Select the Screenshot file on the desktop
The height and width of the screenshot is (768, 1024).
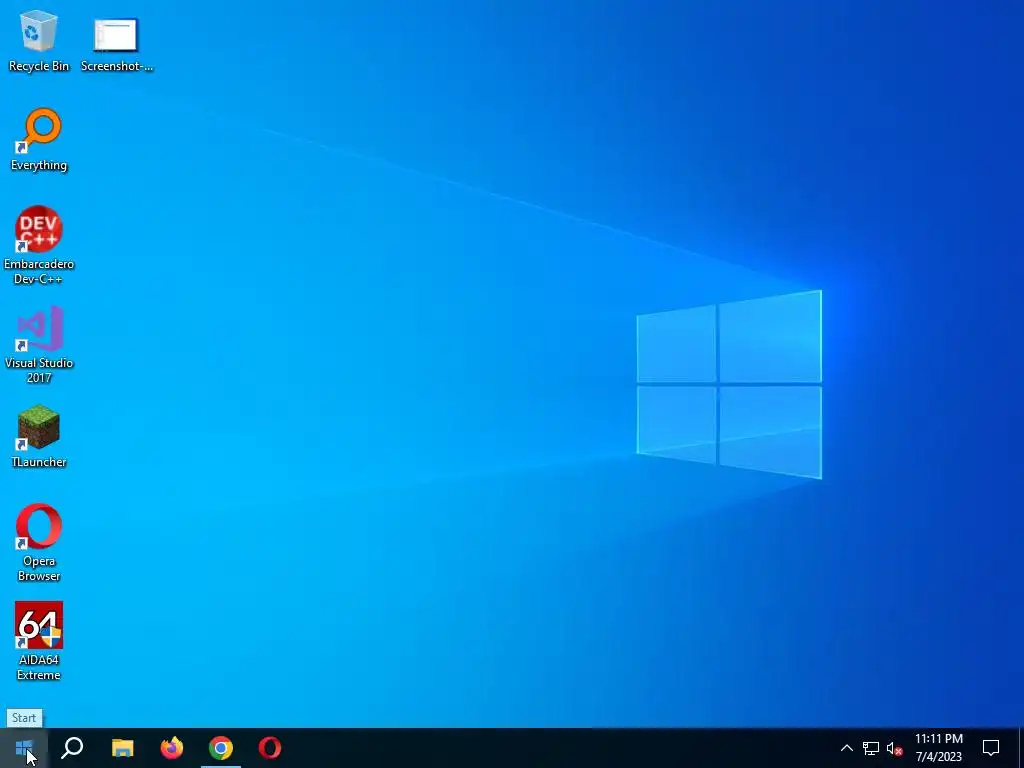point(116,43)
